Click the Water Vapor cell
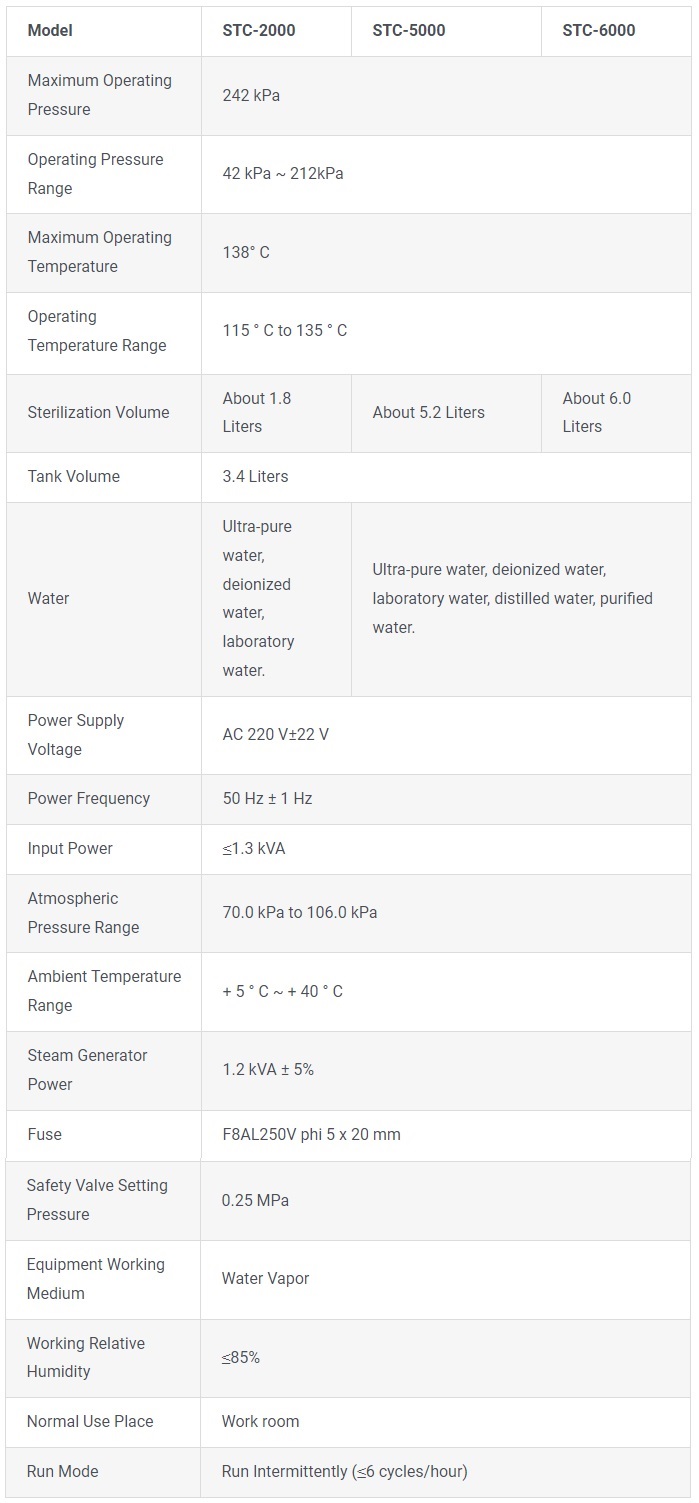The height and width of the screenshot is (1503, 699). click(x=265, y=1278)
